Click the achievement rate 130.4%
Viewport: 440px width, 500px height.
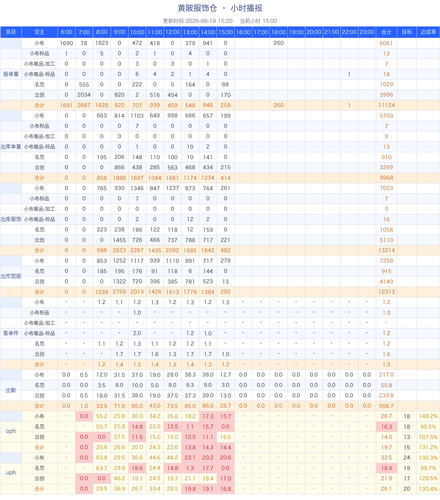tap(428, 489)
